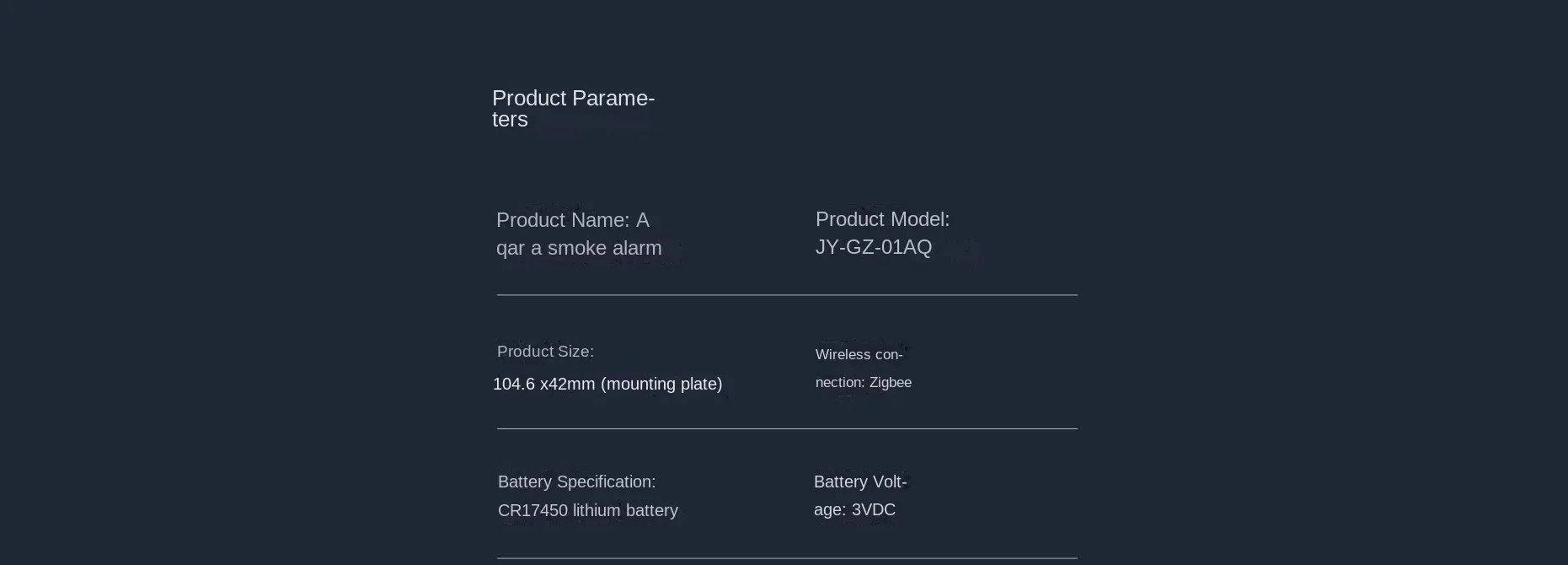Click the words "lithium battery"
This screenshot has height=565, width=1568.
pyautogui.click(x=625, y=511)
